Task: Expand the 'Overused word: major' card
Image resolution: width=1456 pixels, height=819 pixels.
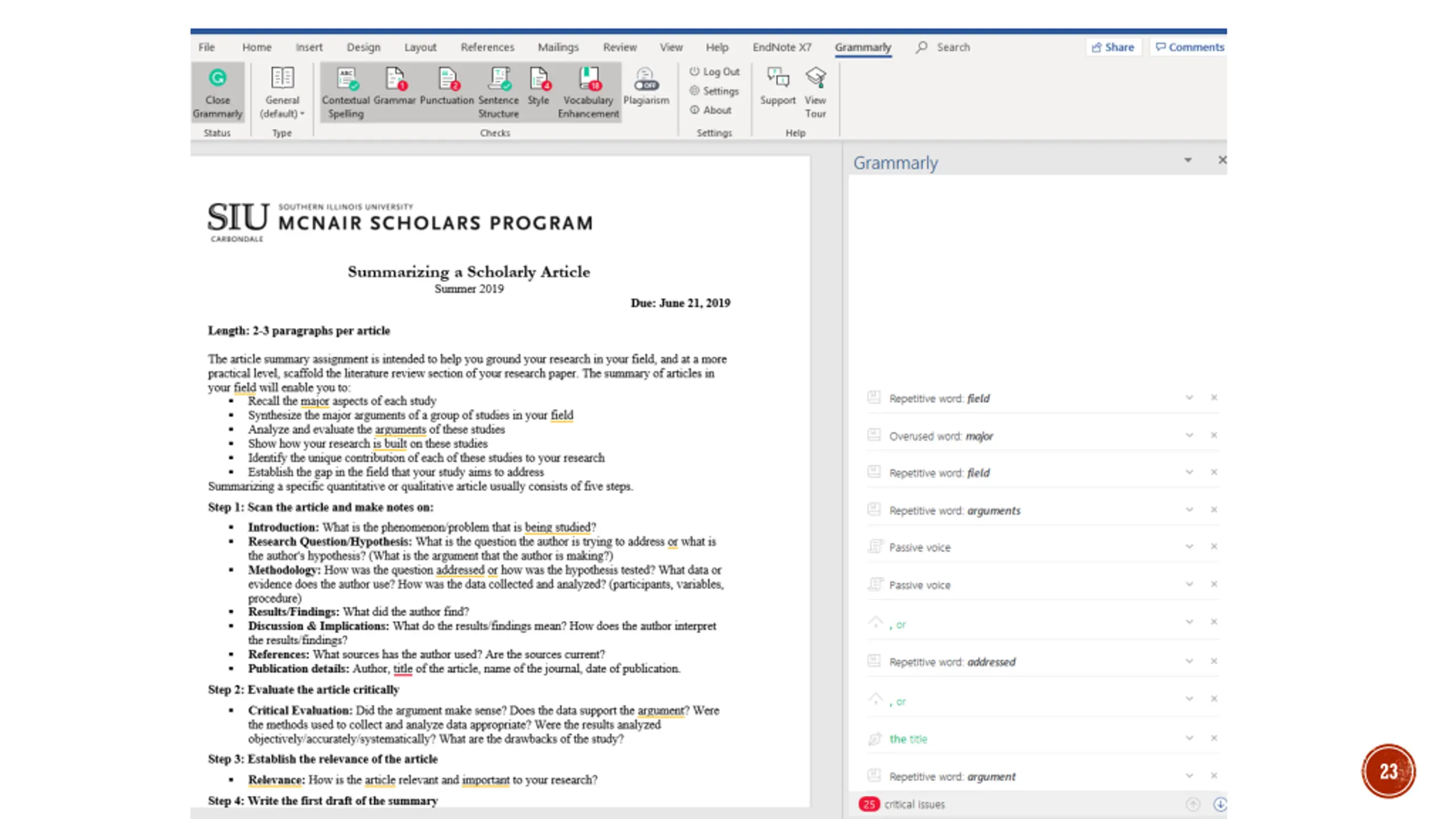Action: click(x=1189, y=436)
